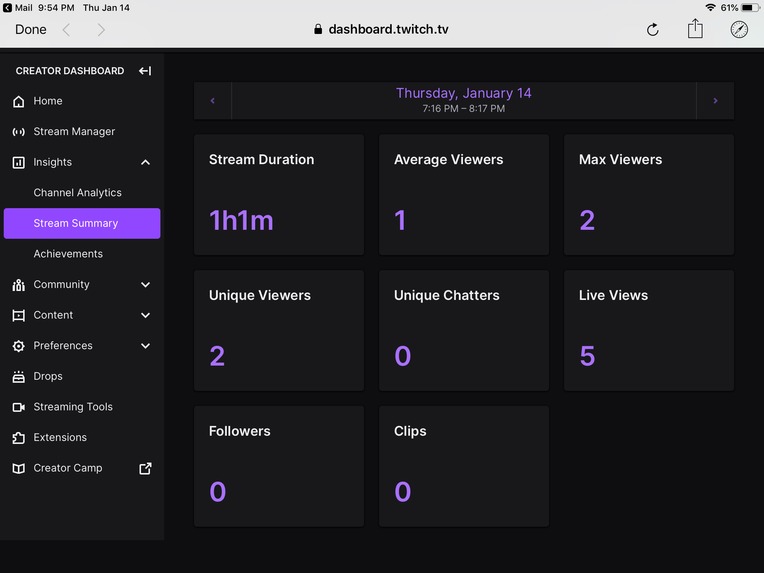The image size is (764, 573).
Task: Tap the Wi-Fi status icon
Action: [710, 7]
